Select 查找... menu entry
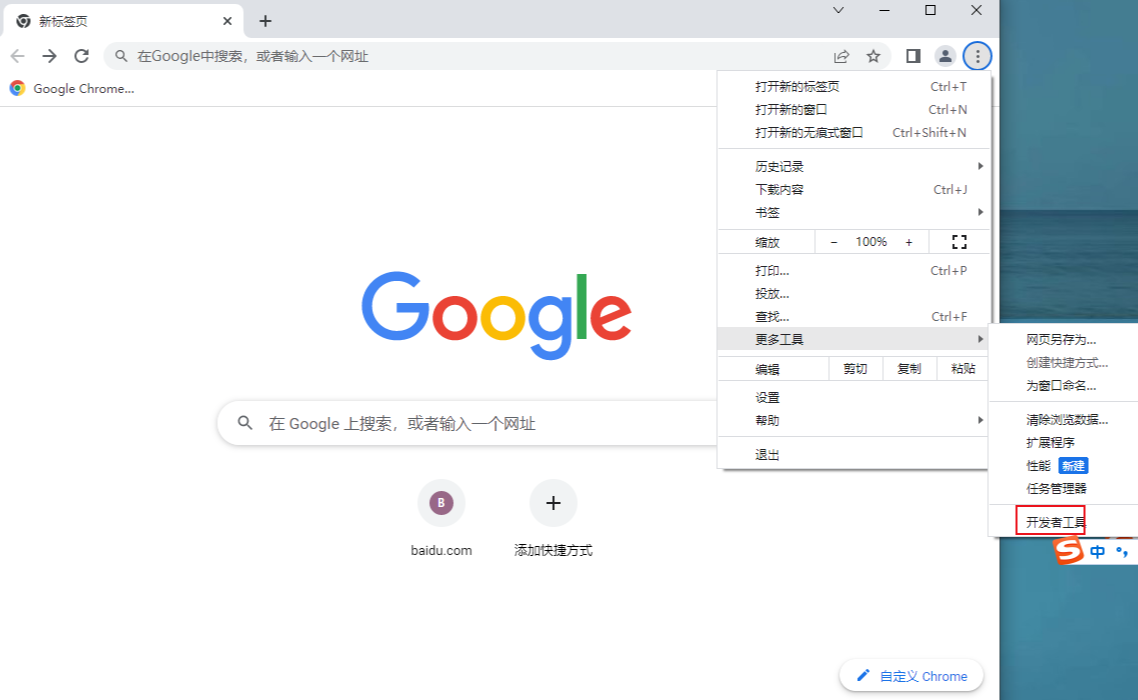 854,317
